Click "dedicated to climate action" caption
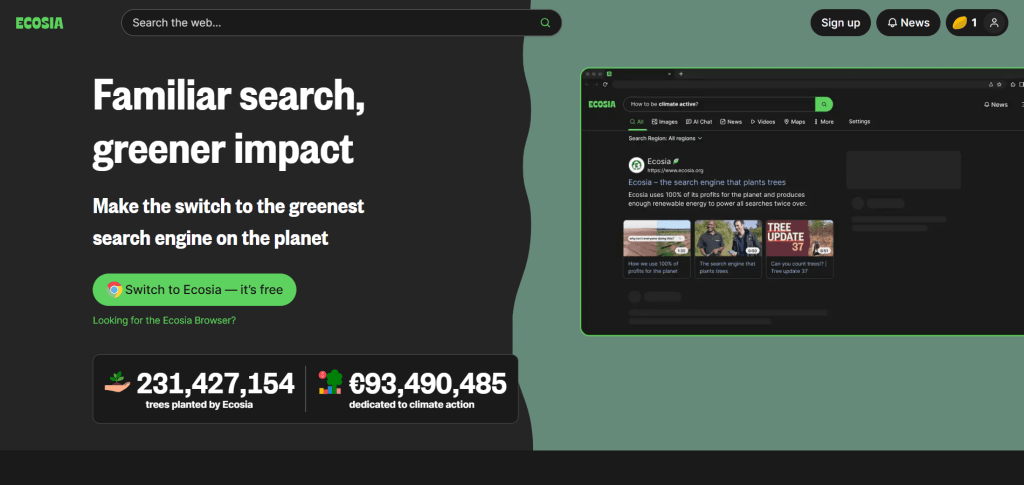The width and height of the screenshot is (1024, 485). pos(411,405)
